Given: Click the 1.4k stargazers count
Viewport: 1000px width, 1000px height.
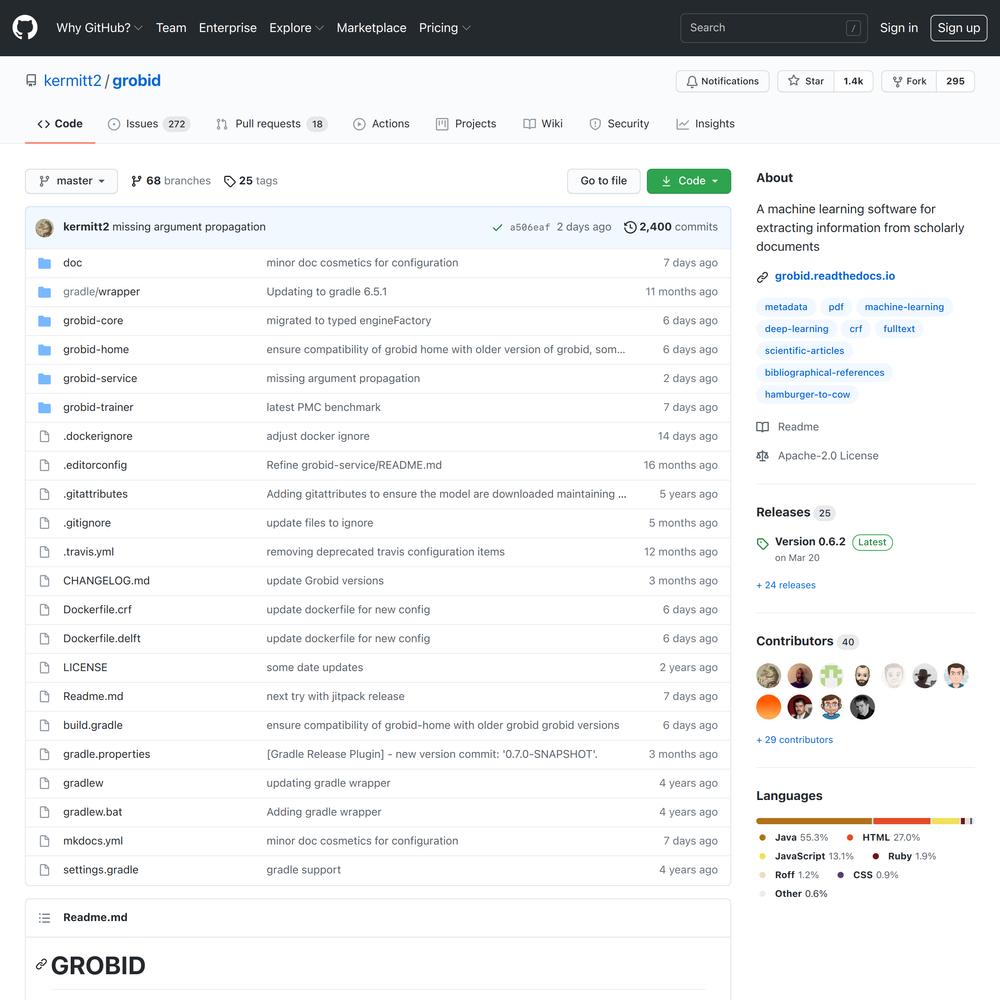Looking at the screenshot, I should coord(853,81).
